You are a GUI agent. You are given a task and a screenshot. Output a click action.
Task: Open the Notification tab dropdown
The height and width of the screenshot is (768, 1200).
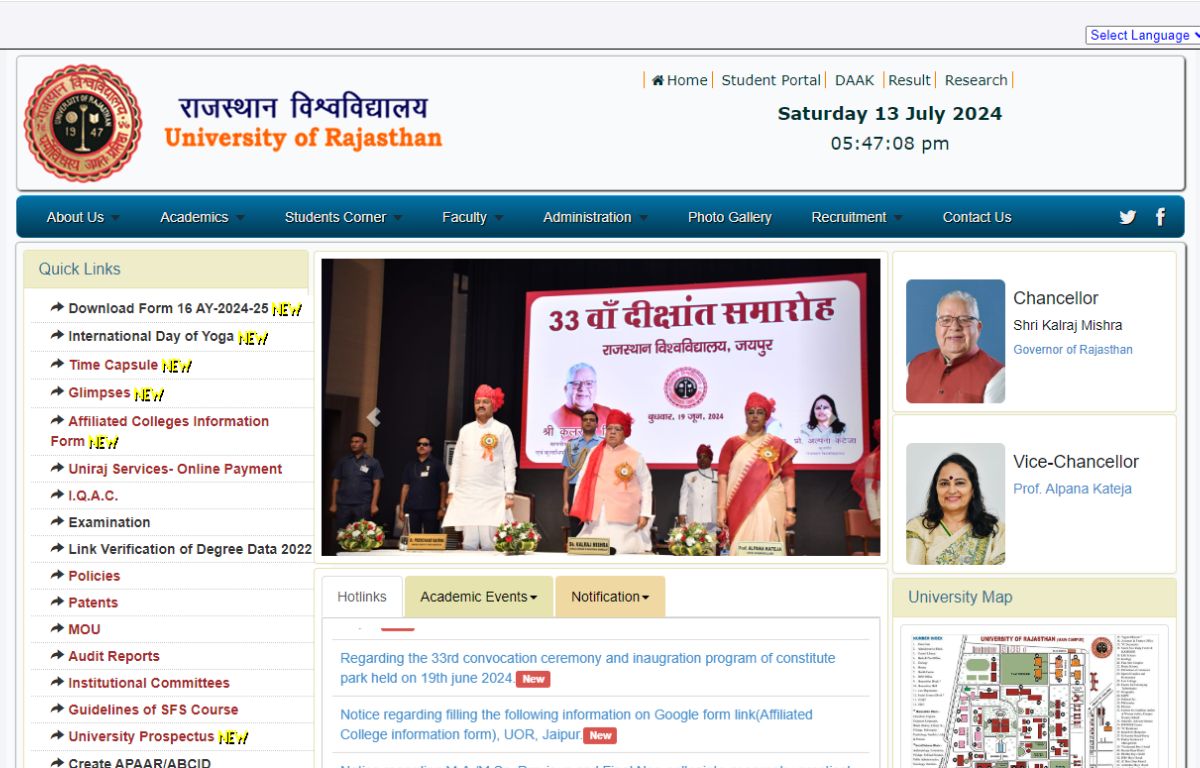click(x=610, y=597)
